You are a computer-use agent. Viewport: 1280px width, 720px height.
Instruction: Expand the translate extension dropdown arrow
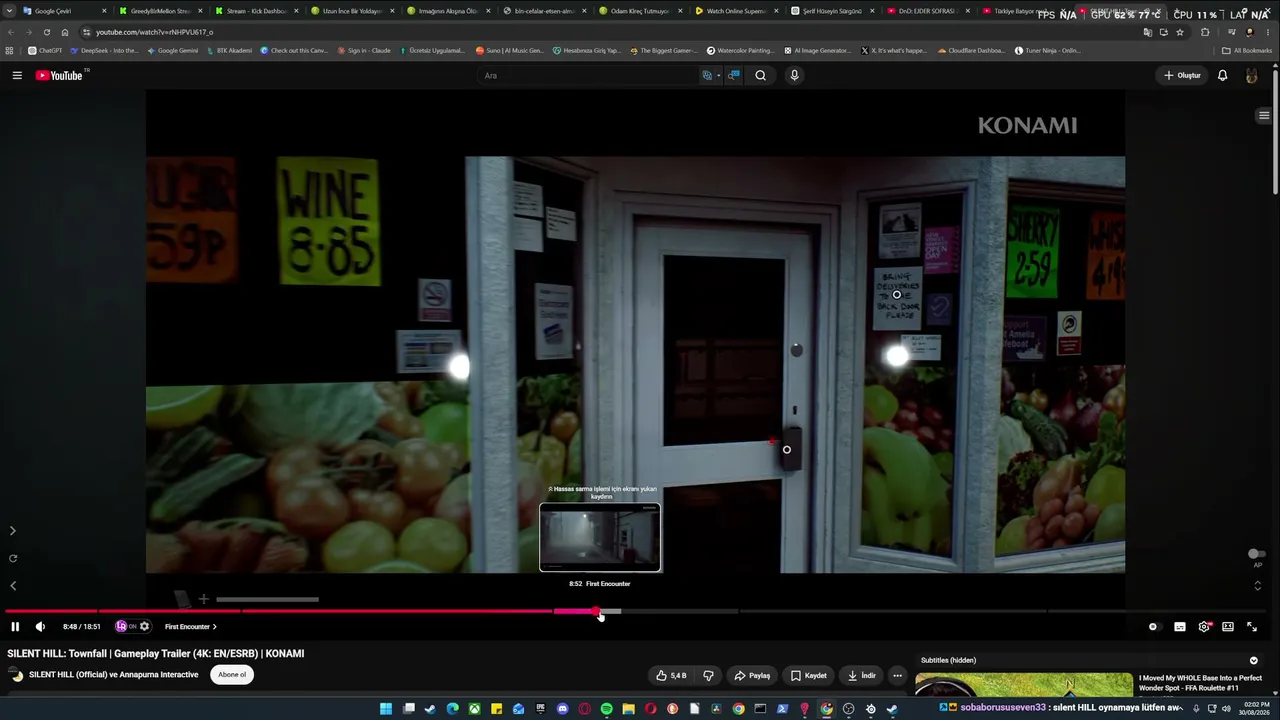tap(718, 75)
